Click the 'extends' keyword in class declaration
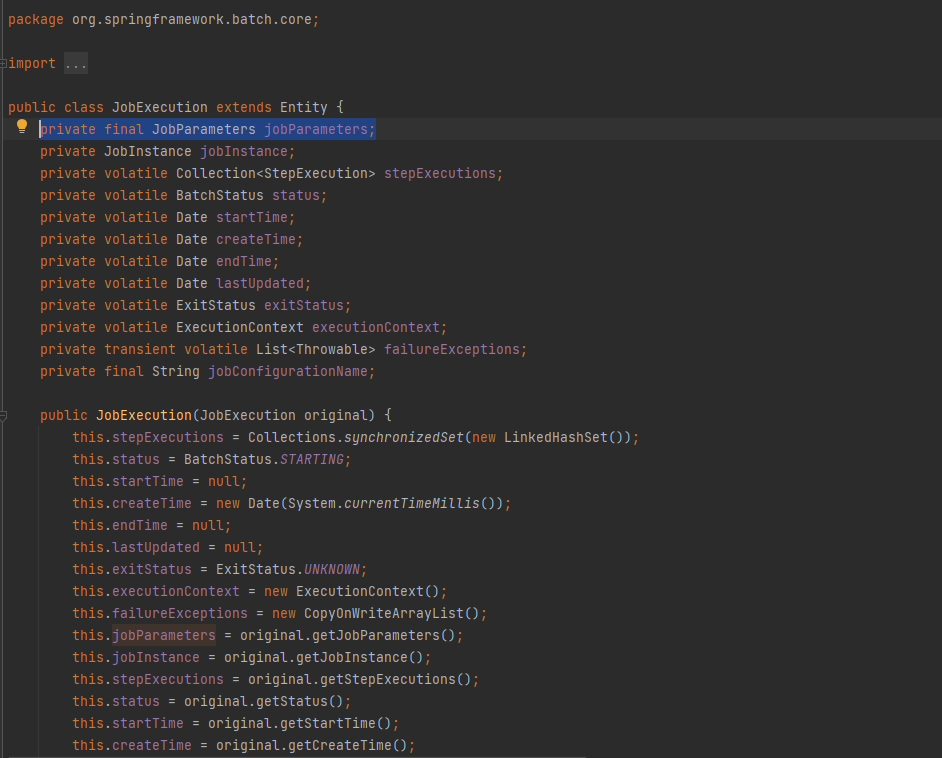 coord(244,108)
